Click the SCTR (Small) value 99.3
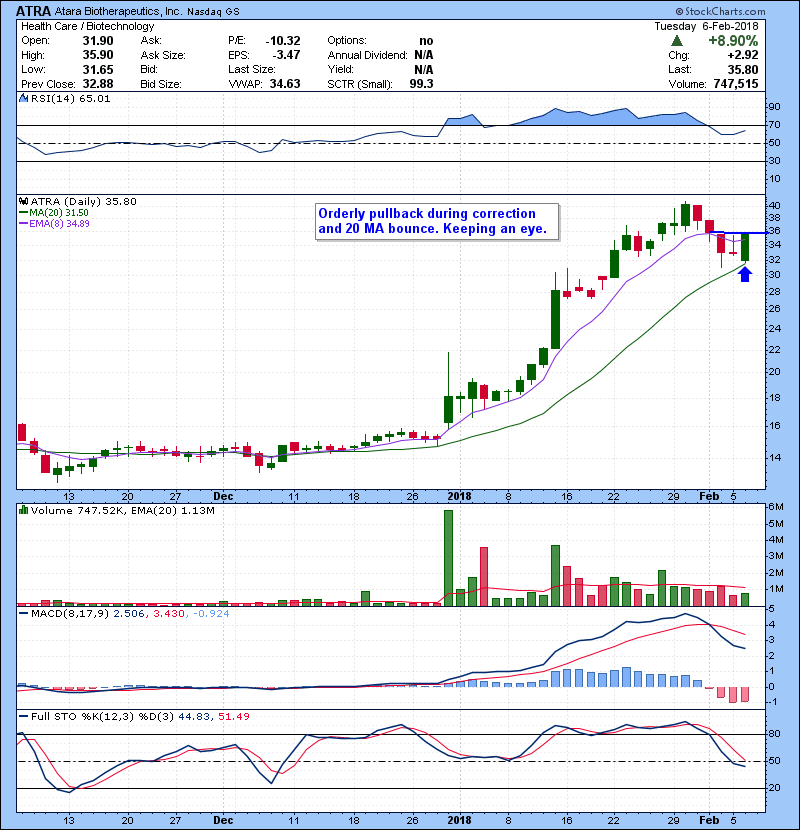The width and height of the screenshot is (800, 830). point(421,84)
